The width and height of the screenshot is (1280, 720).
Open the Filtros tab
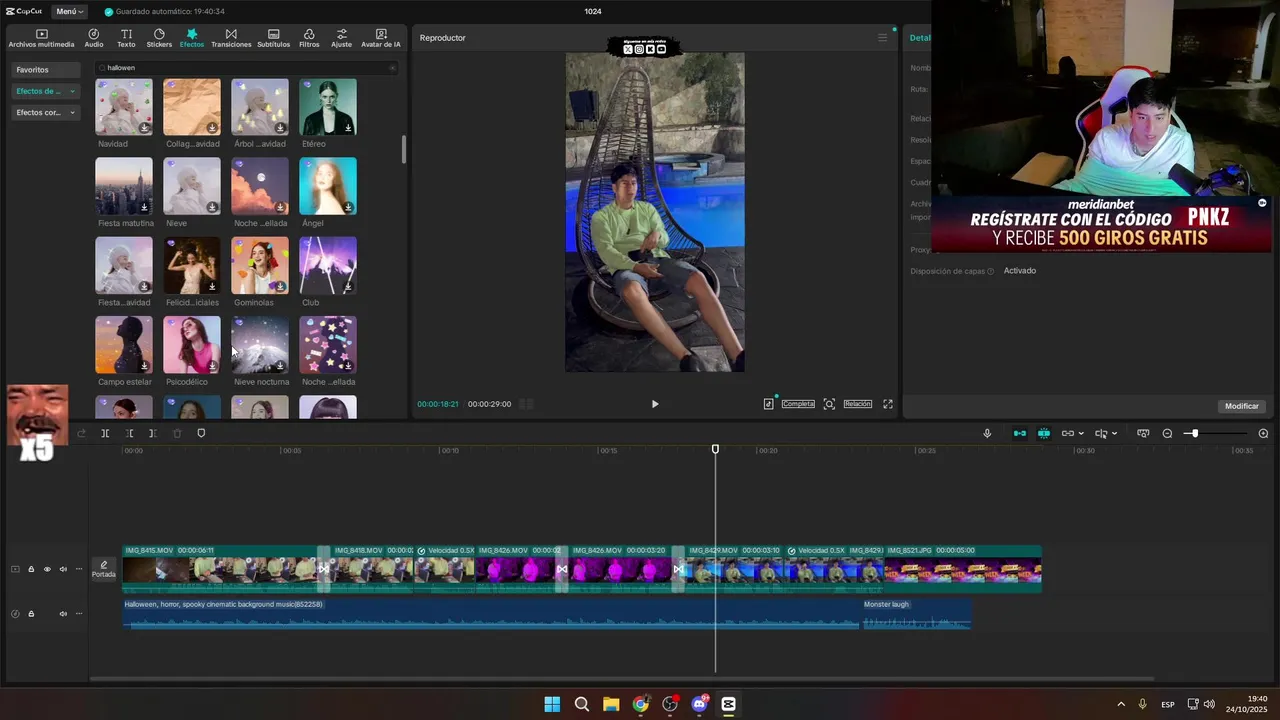[x=309, y=38]
